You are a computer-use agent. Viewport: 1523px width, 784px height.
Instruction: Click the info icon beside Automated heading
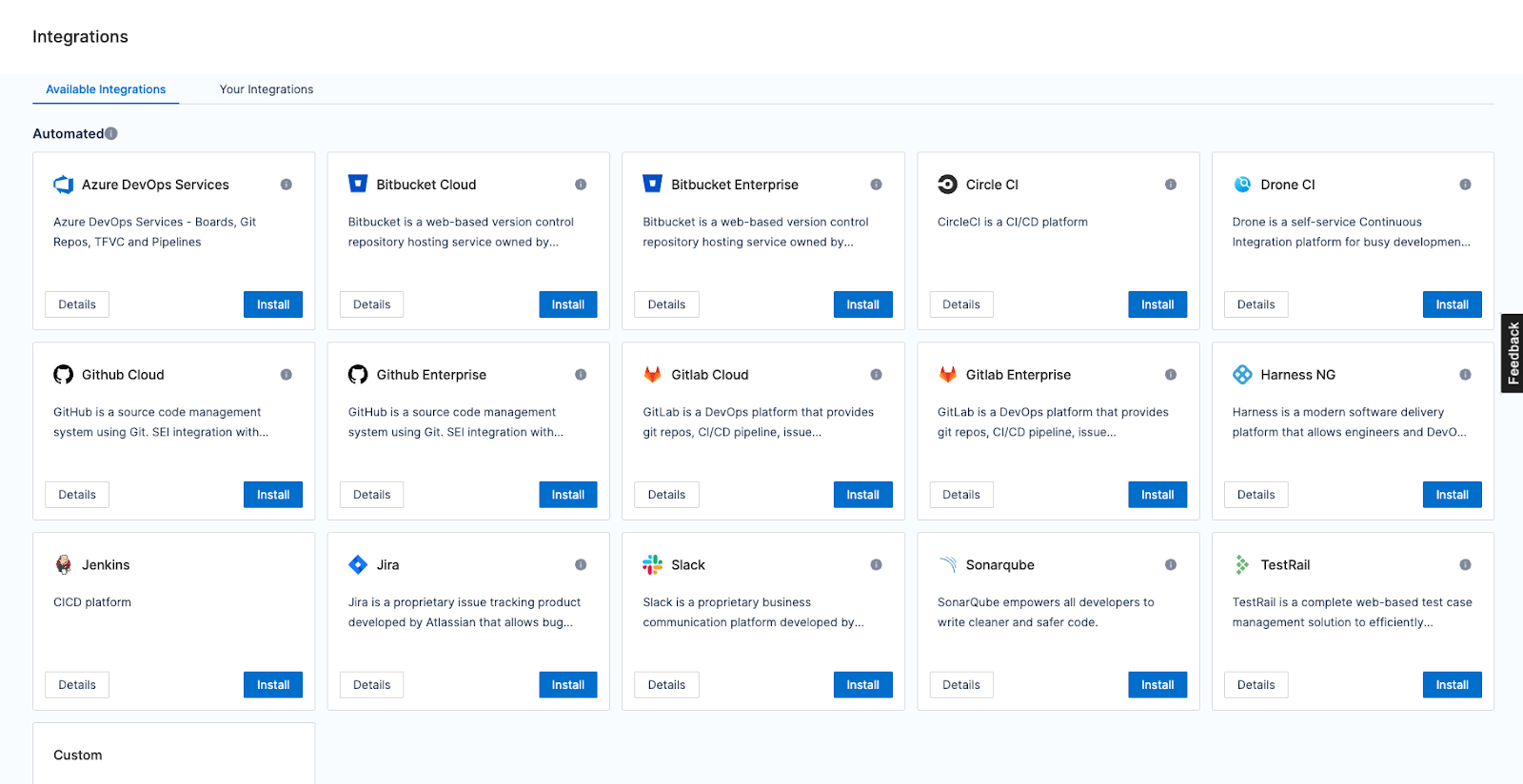click(111, 134)
